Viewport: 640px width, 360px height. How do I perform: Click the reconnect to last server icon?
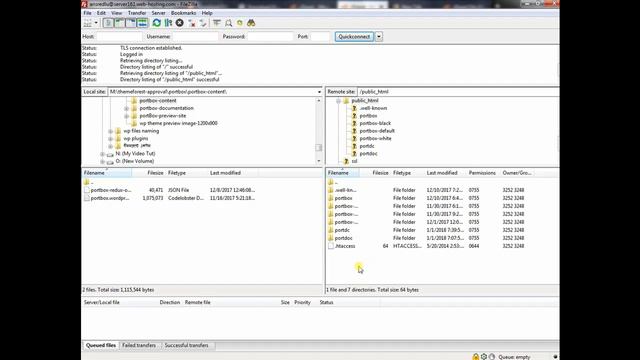[203, 23]
